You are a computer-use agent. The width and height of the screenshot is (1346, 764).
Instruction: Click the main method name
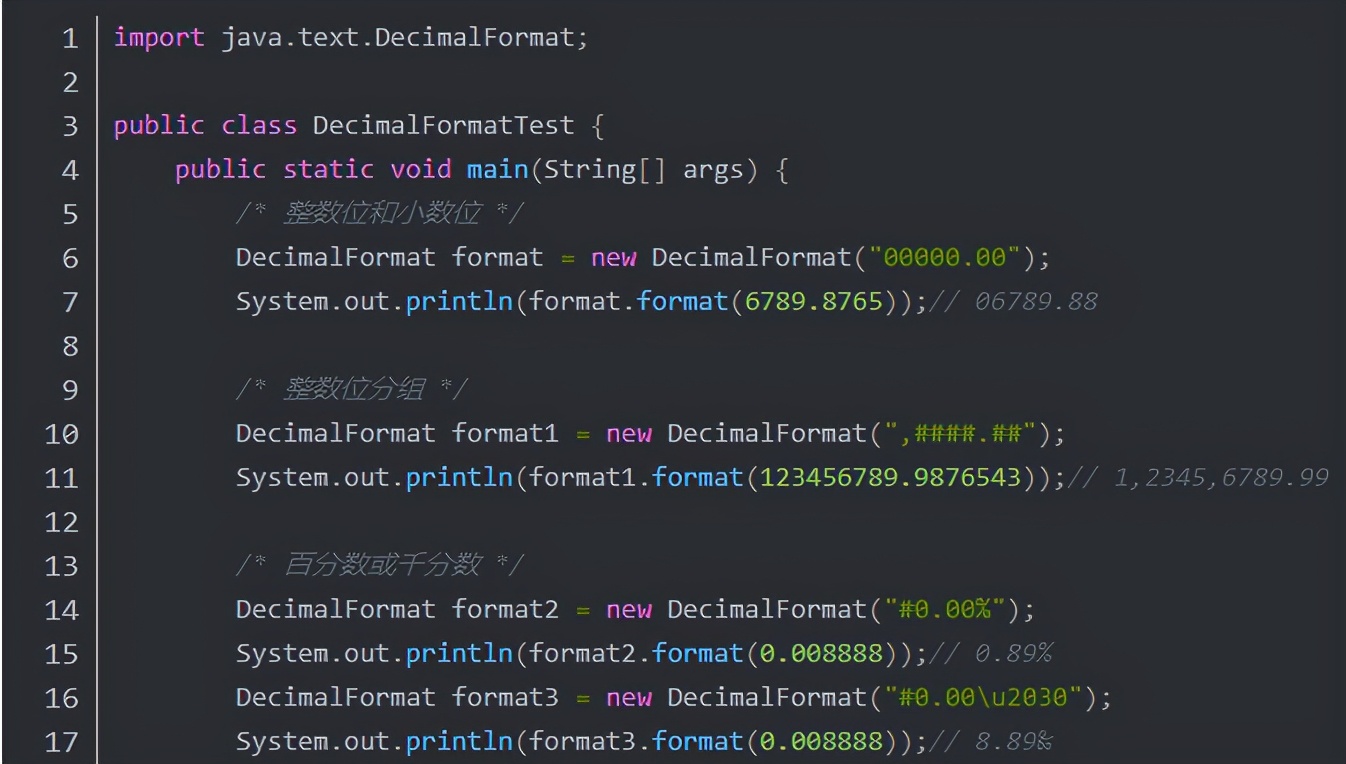pos(497,170)
